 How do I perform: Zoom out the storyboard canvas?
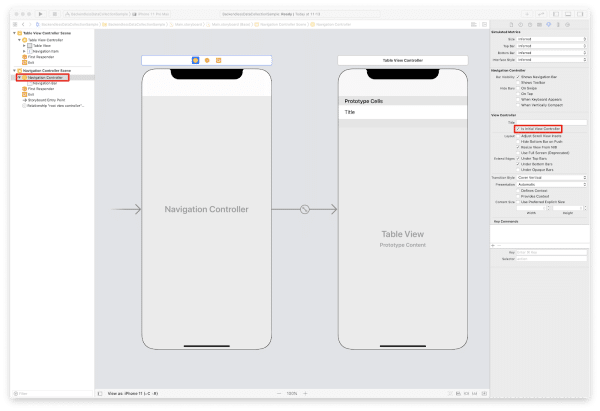point(279,393)
